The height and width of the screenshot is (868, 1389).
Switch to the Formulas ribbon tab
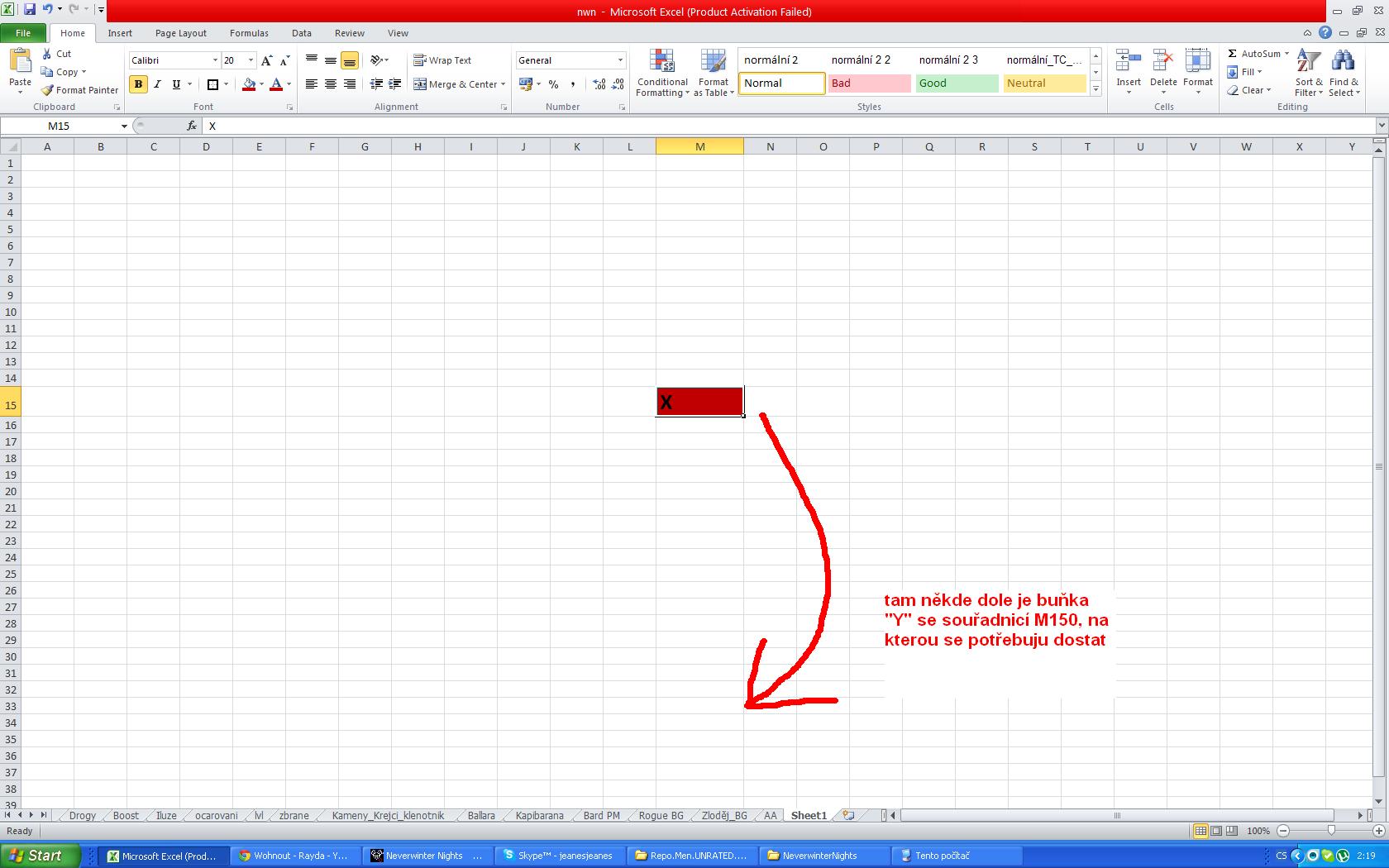(x=249, y=33)
